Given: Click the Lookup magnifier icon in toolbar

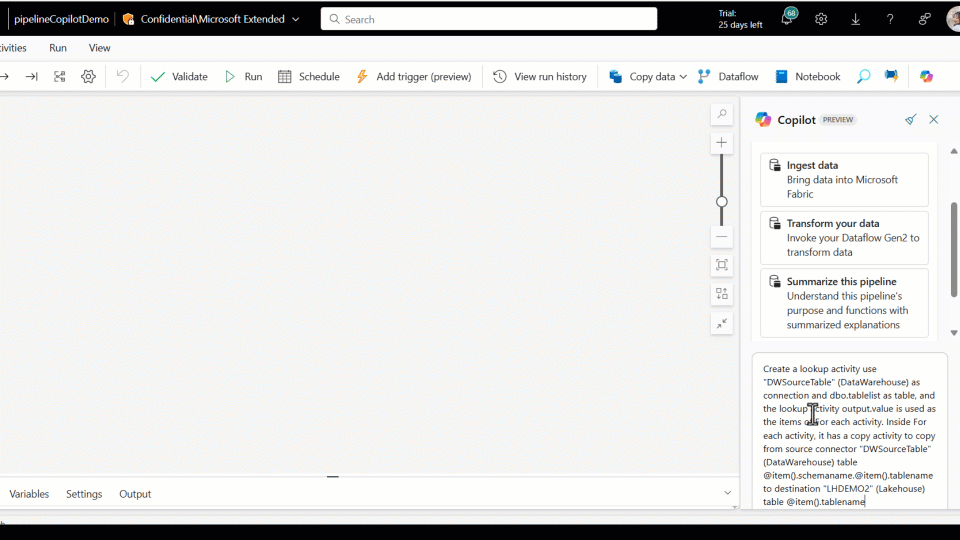Looking at the screenshot, I should click(863, 77).
